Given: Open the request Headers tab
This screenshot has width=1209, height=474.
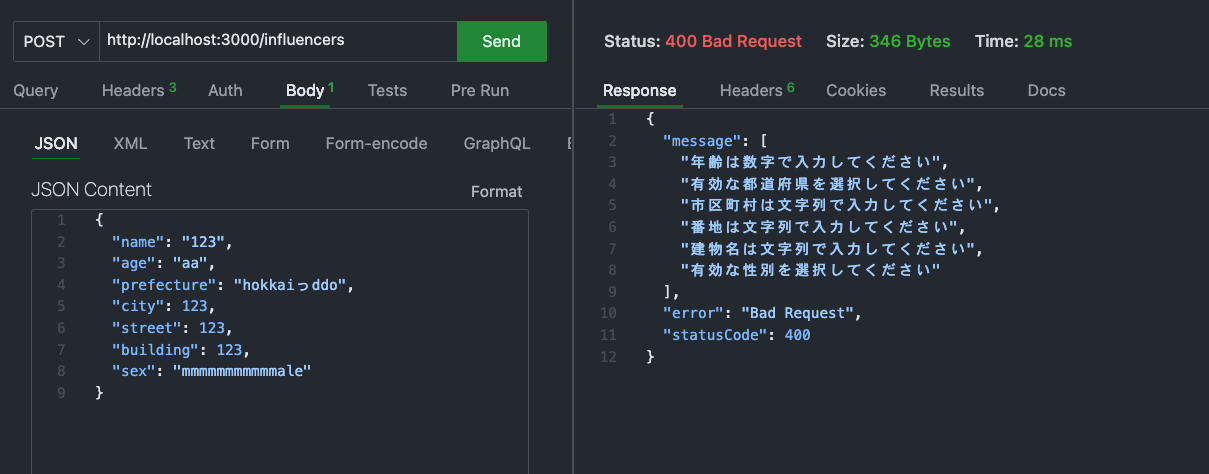Looking at the screenshot, I should pos(139,90).
